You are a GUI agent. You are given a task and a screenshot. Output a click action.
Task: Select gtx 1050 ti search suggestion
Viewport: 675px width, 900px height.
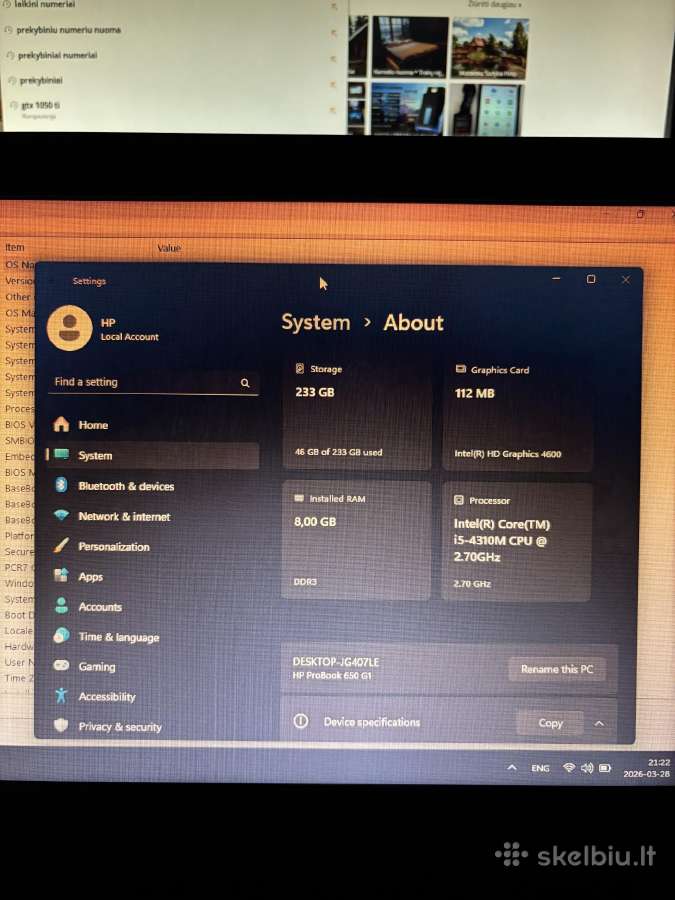point(40,105)
